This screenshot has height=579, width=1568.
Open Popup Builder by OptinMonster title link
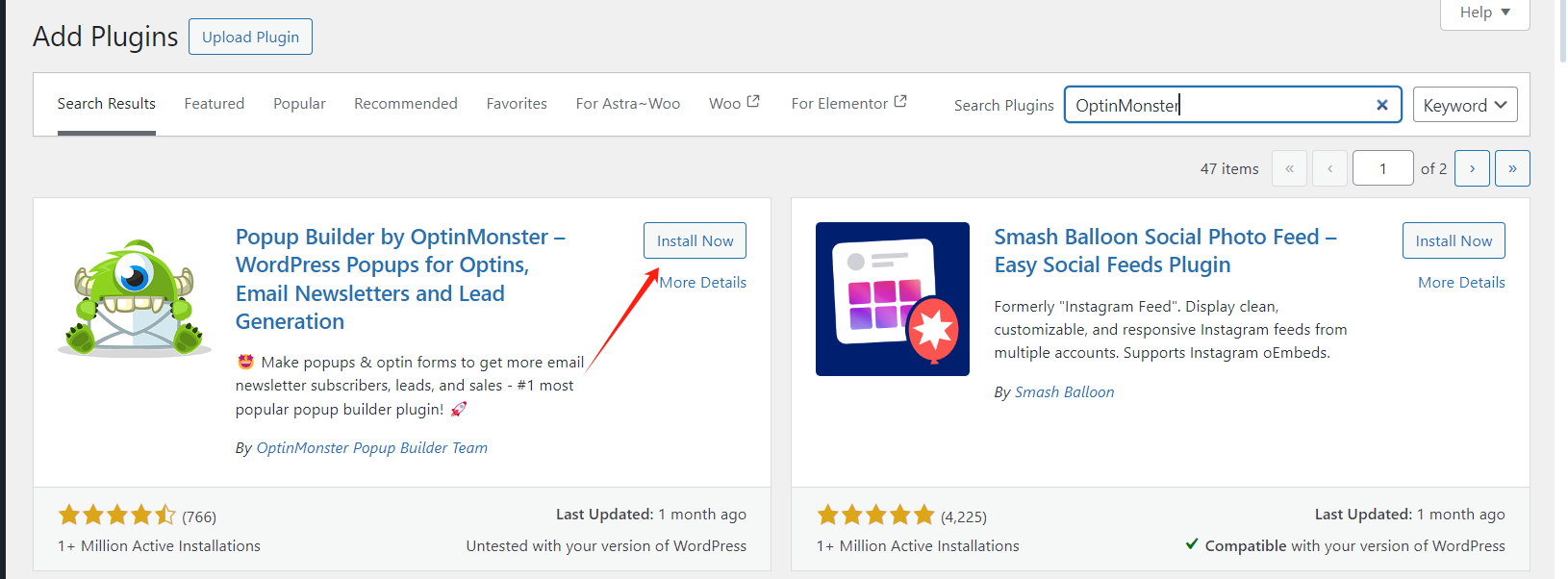[400, 279]
